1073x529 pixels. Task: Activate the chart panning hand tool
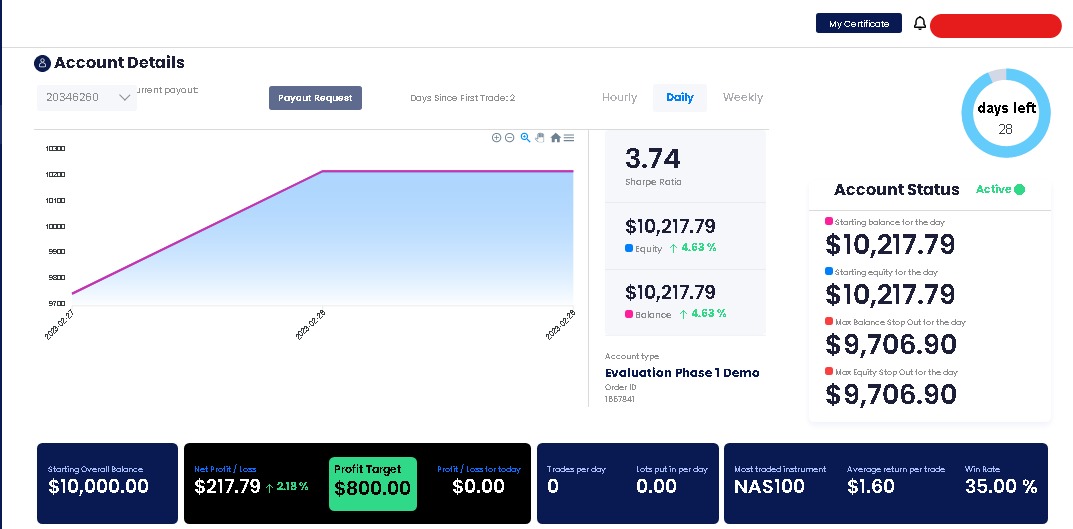[540, 138]
